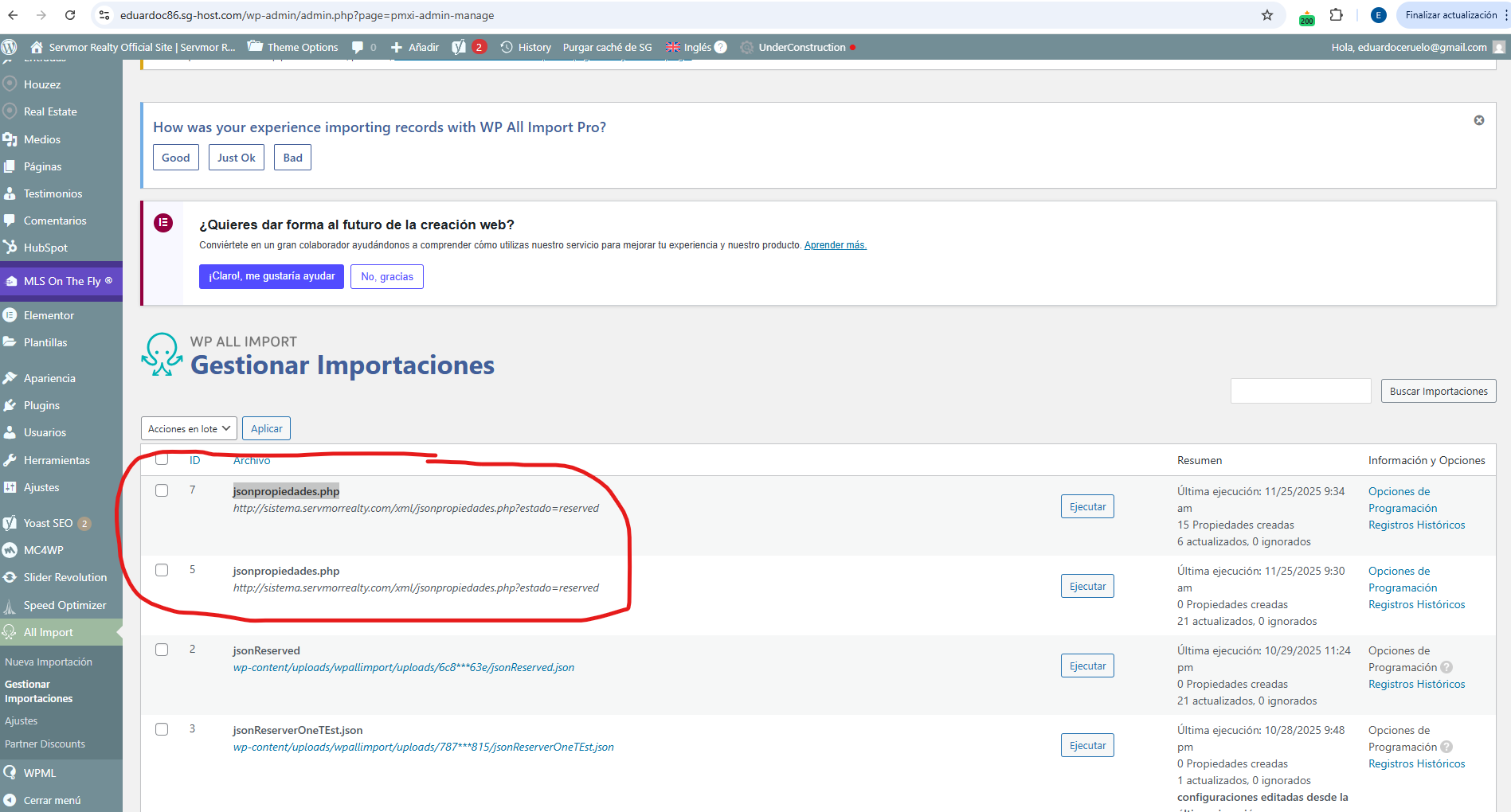Open Opciones de Programación for import ID 5
1511x812 pixels.
(x=1403, y=580)
